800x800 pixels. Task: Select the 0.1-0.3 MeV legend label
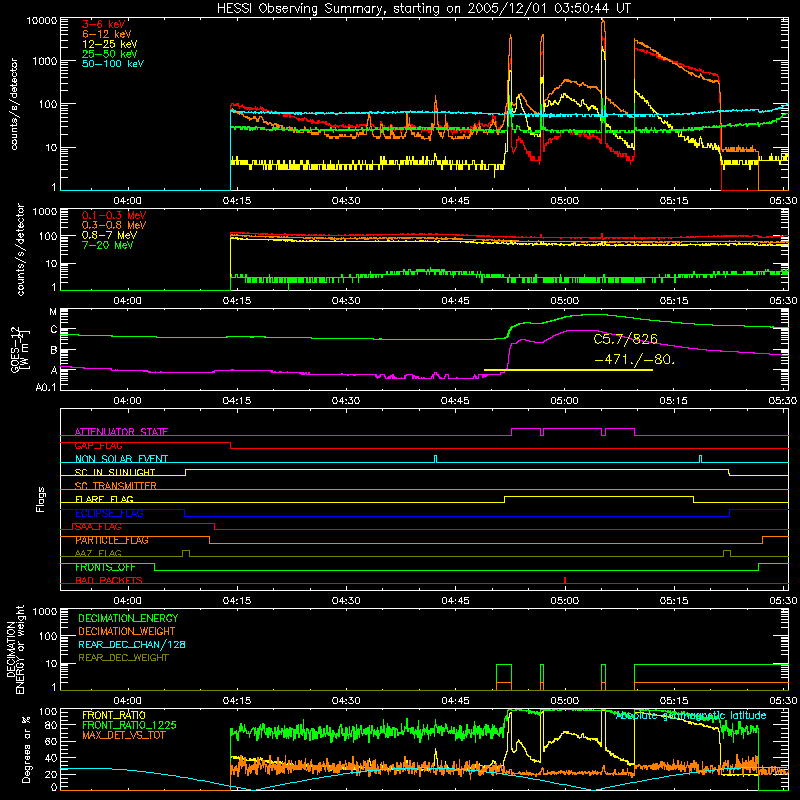tap(114, 215)
